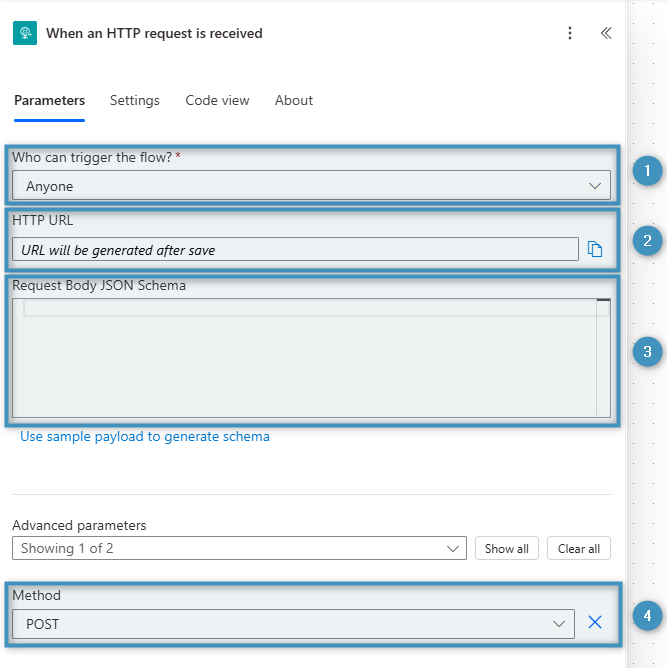
Task: Click the HTTP URL text field
Action: (x=295, y=250)
